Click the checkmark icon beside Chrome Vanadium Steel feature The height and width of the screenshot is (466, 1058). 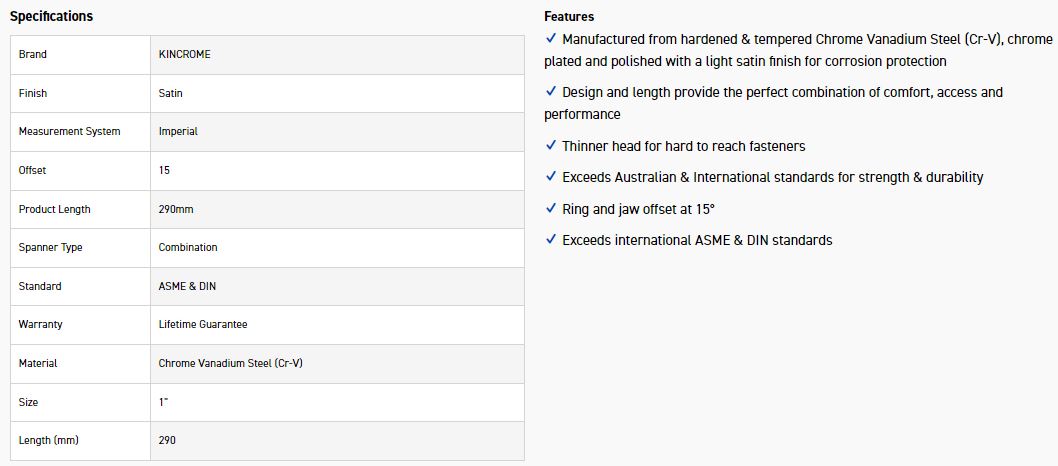[551, 39]
